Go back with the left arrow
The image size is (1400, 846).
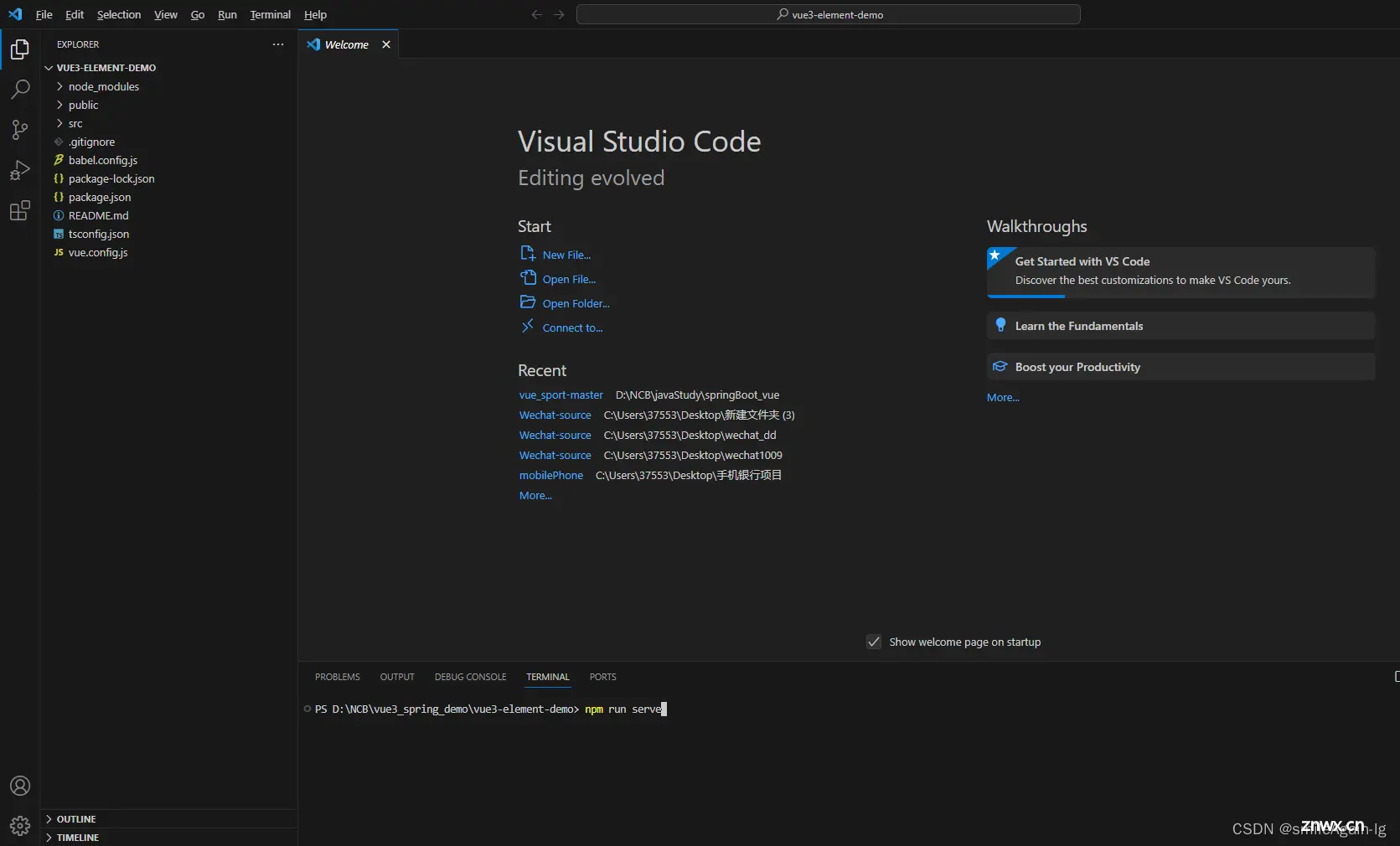[x=537, y=14]
